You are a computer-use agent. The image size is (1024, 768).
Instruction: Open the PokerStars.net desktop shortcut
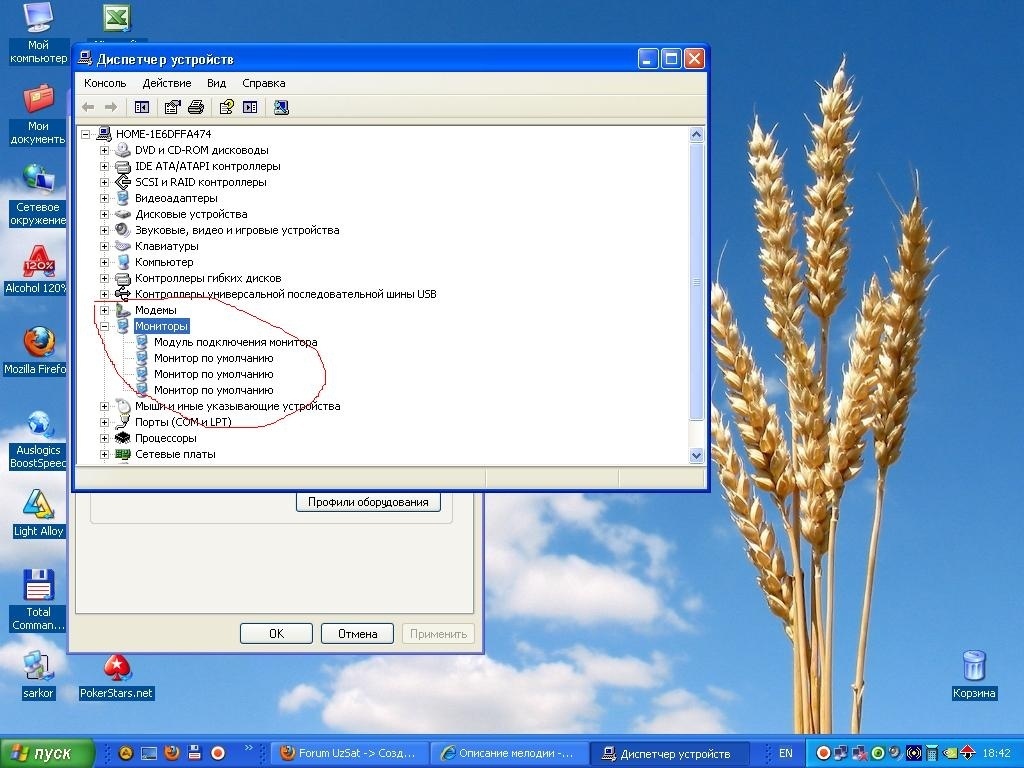[x=117, y=669]
